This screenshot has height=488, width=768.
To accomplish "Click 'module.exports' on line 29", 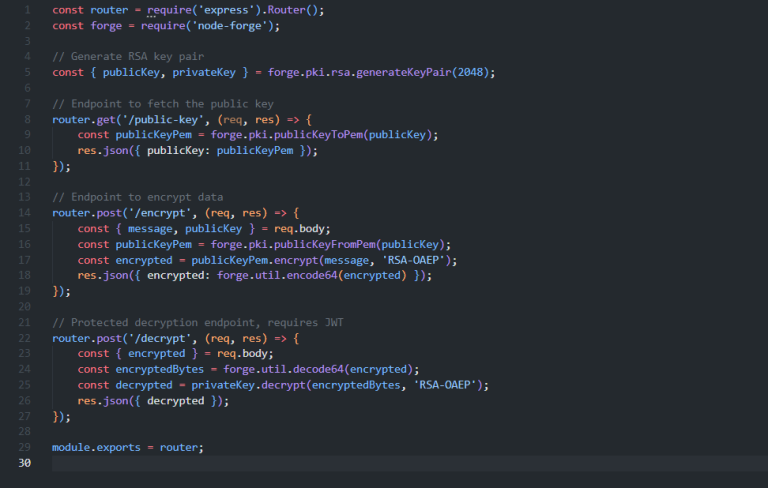I will (x=96, y=447).
